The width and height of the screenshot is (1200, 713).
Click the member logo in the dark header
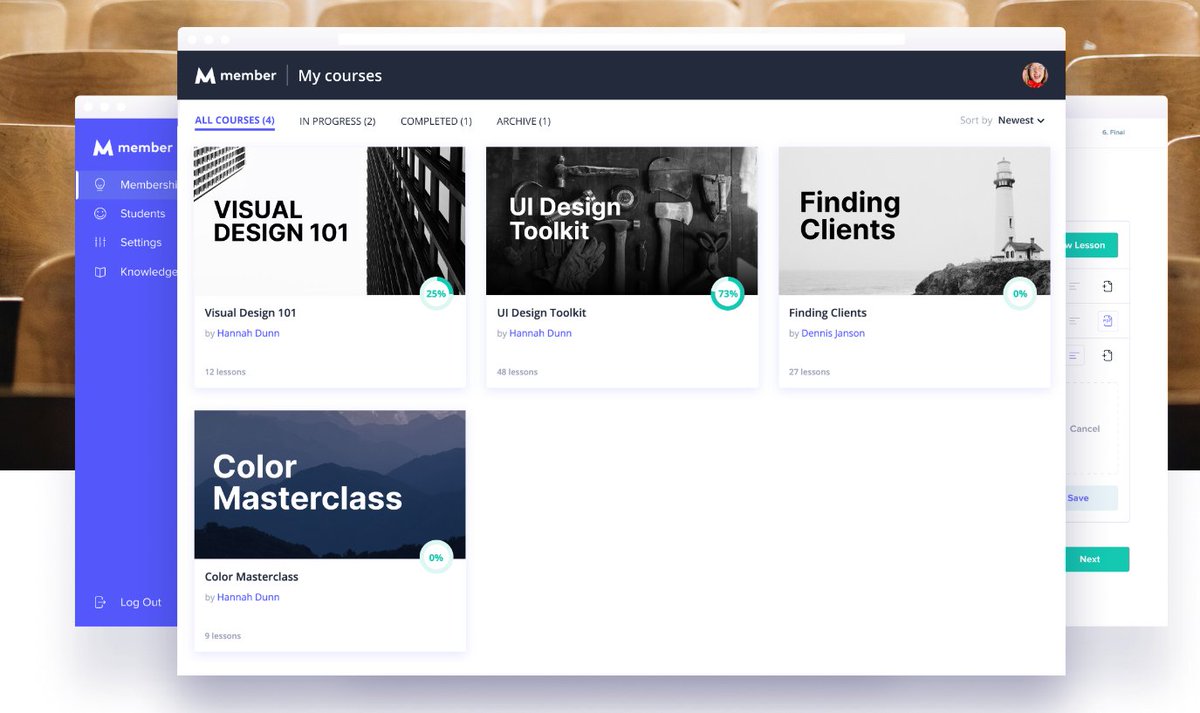[x=235, y=75]
